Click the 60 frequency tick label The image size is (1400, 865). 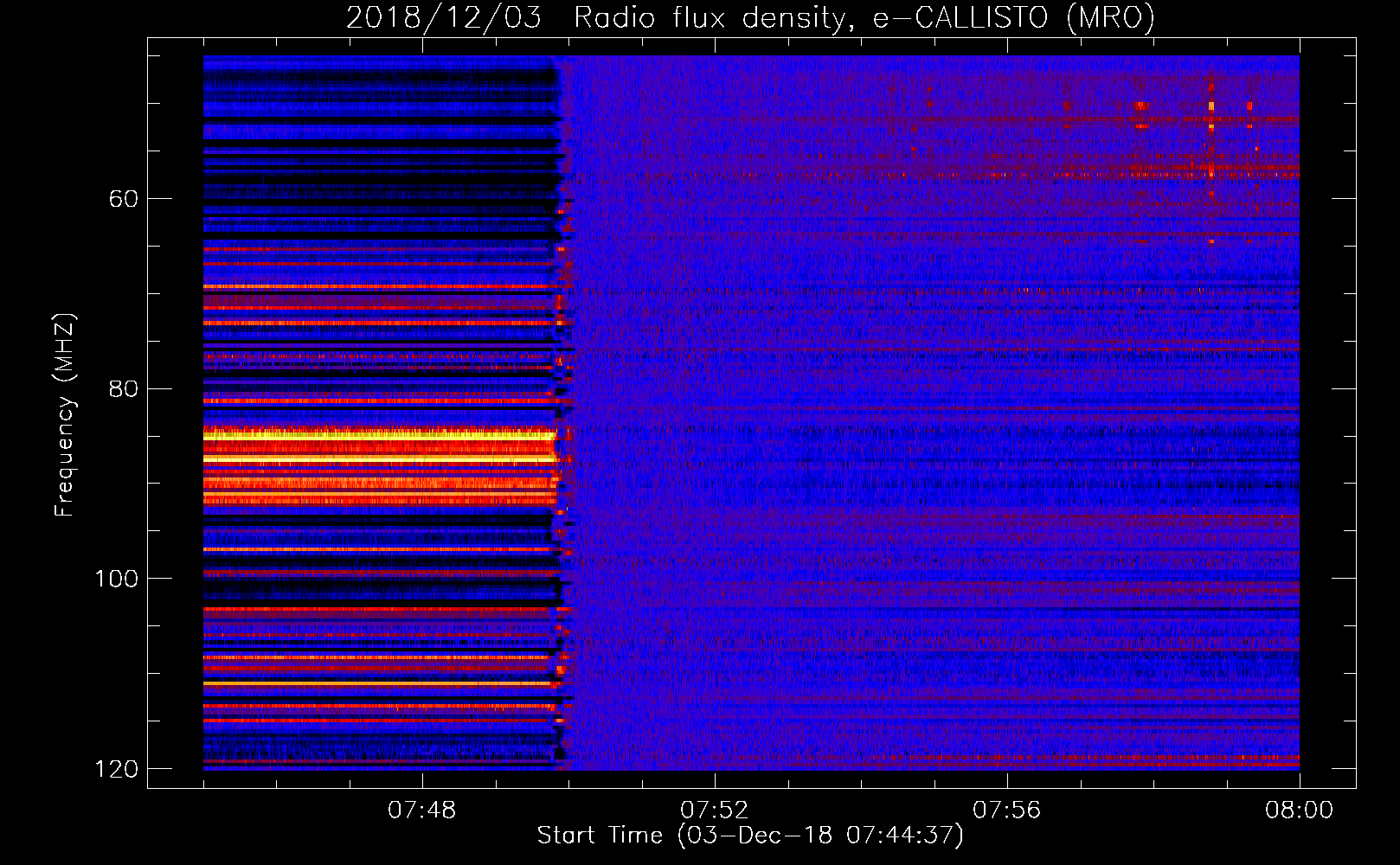coord(124,199)
